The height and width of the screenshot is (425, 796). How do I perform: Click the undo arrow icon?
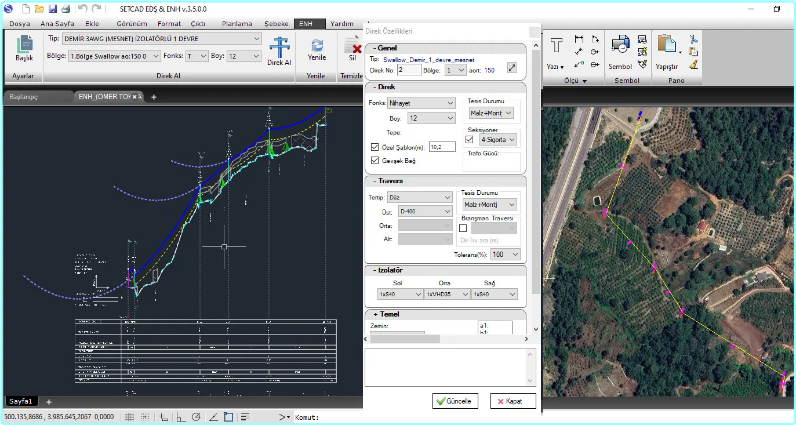[83, 9]
